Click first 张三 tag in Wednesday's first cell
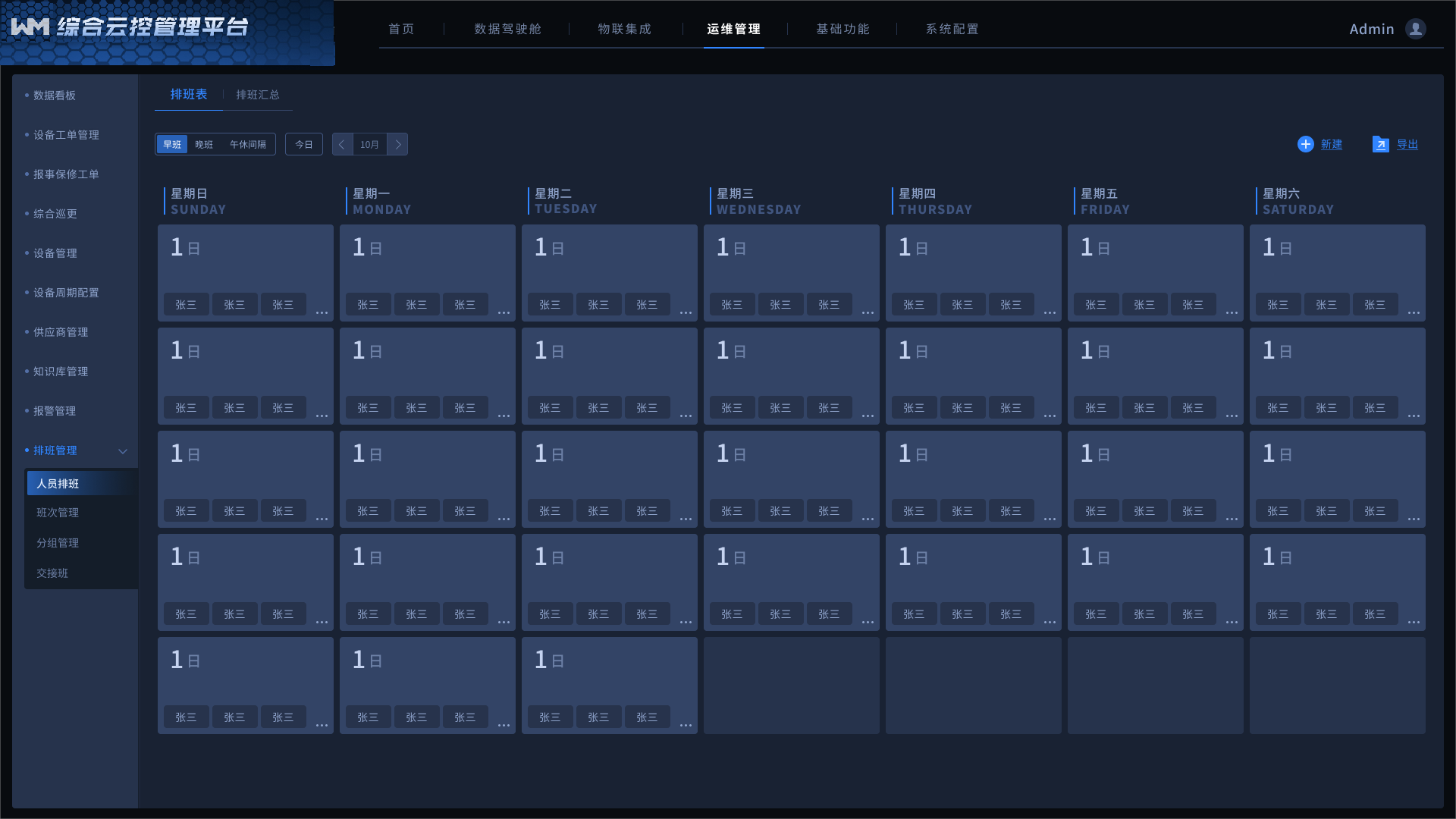1456x819 pixels. coord(732,305)
